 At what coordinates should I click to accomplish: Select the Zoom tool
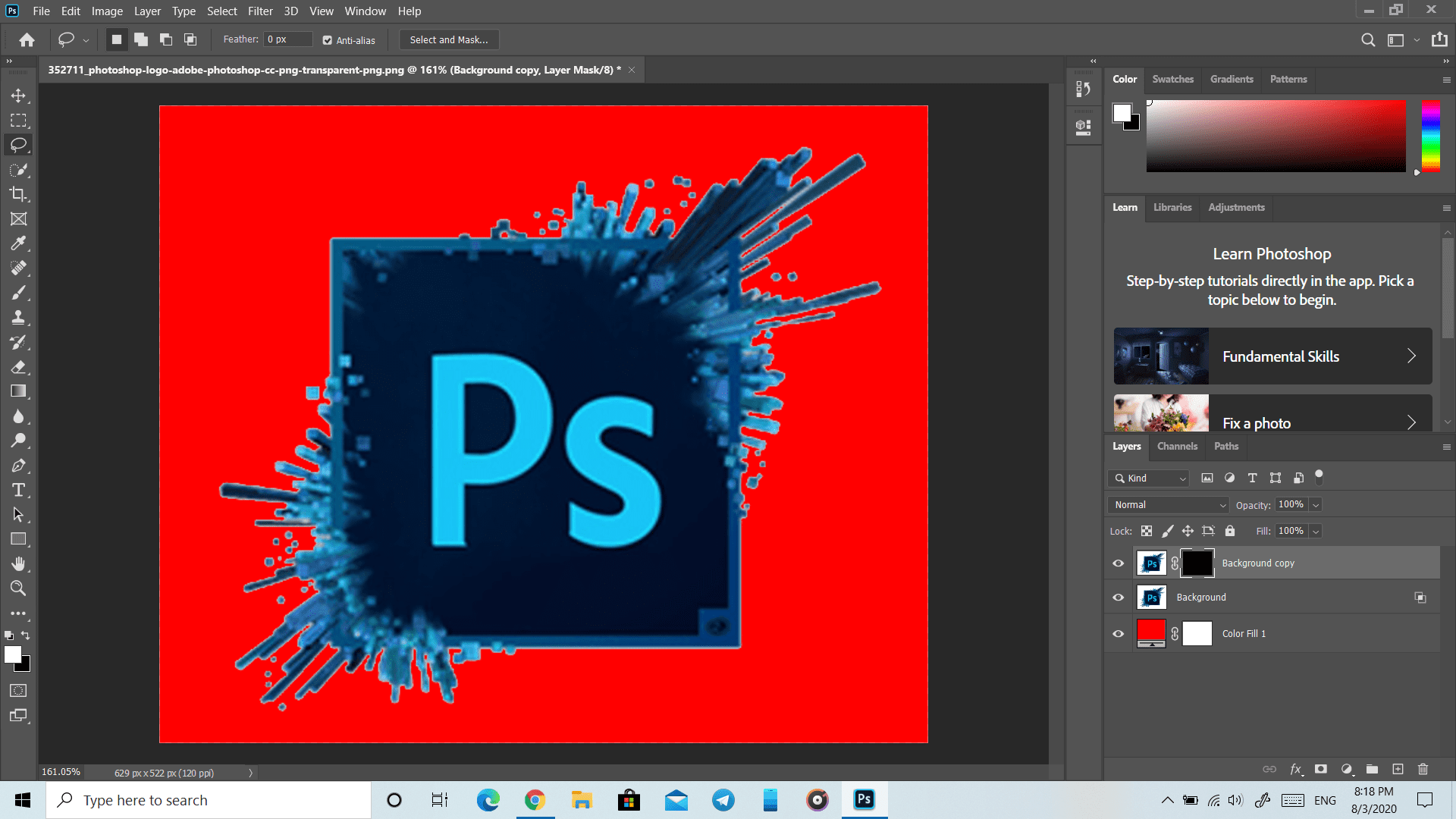pyautogui.click(x=18, y=588)
